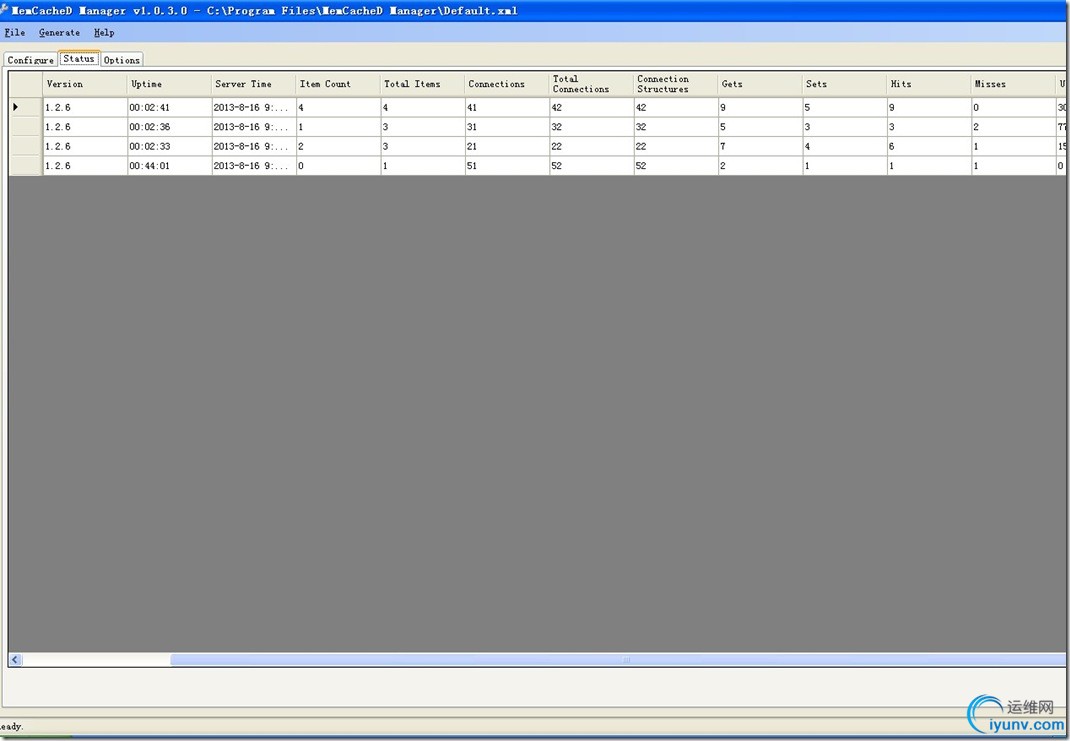
Task: Click Connections cell with value 31
Action: pyautogui.click(x=507, y=127)
